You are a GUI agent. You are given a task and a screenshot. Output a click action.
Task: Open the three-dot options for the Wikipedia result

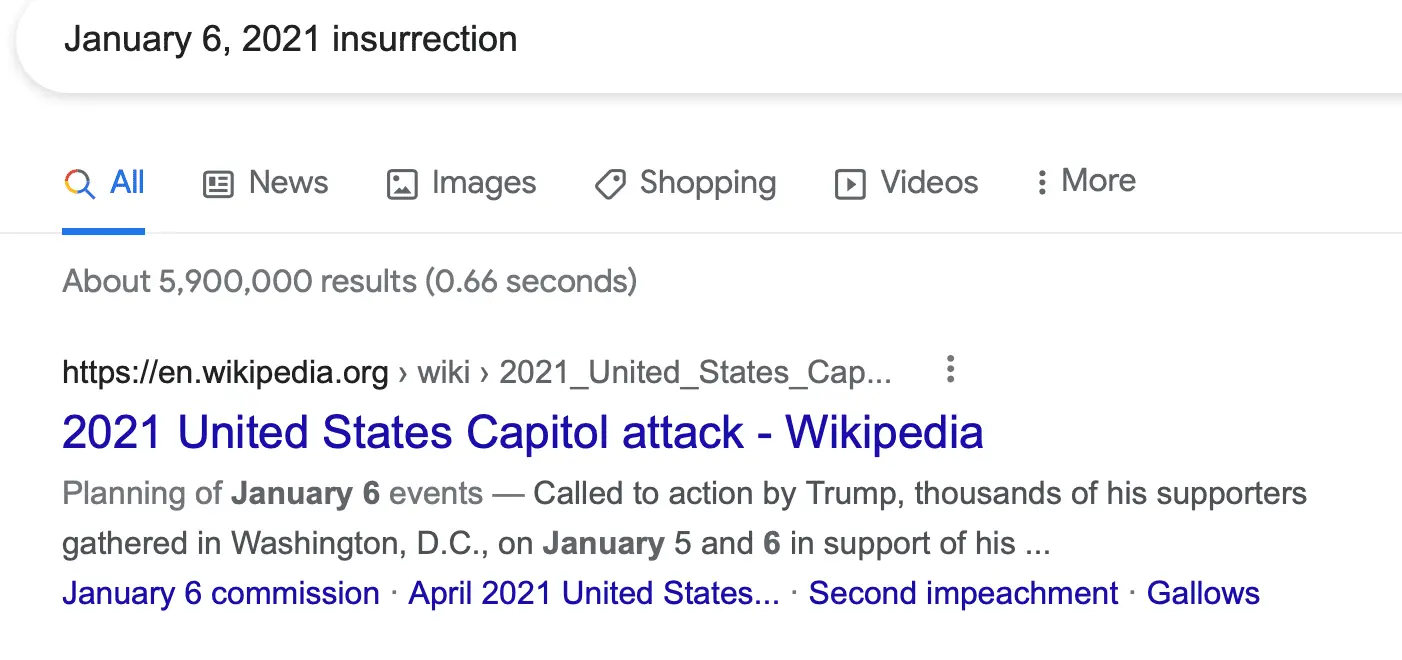tap(950, 369)
